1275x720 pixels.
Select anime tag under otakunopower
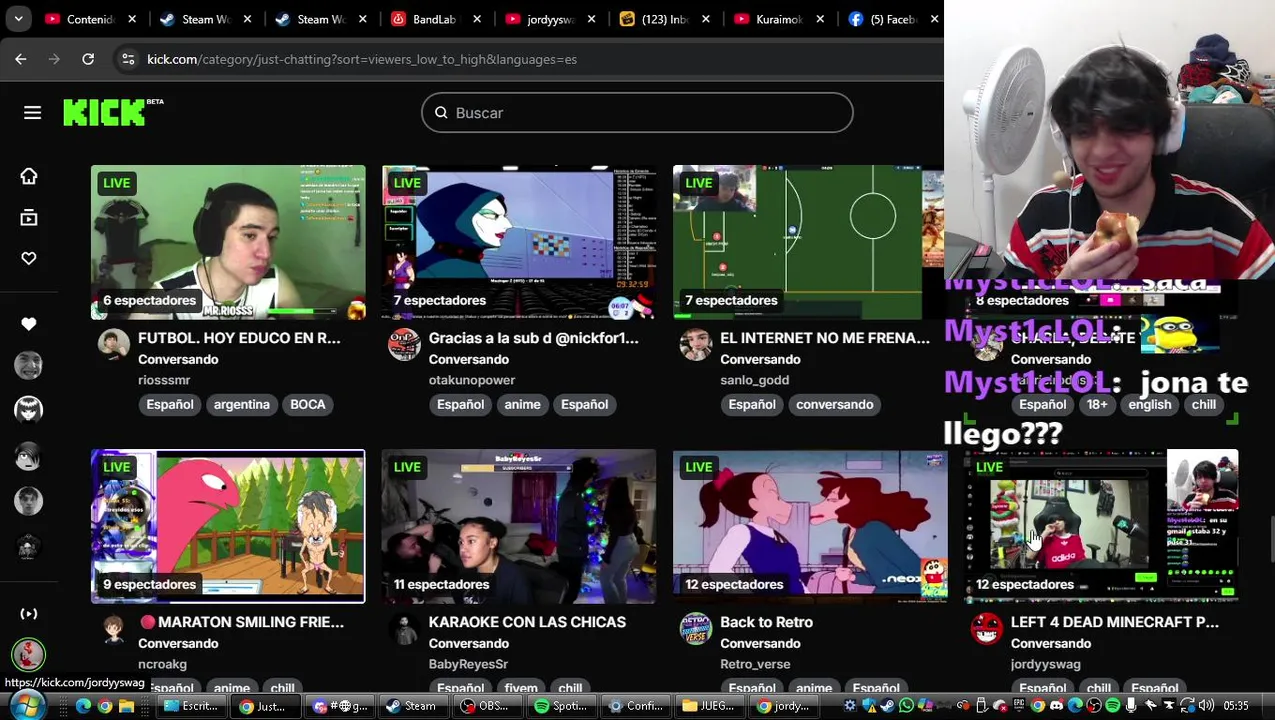pos(522,404)
